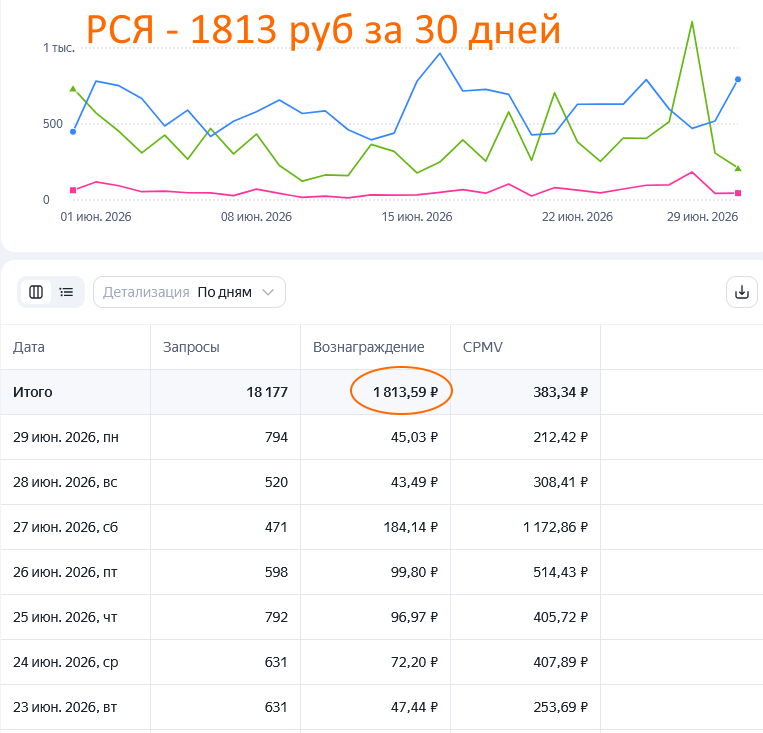Switch to the column table view icon
This screenshot has width=763, height=733.
pos(36,292)
